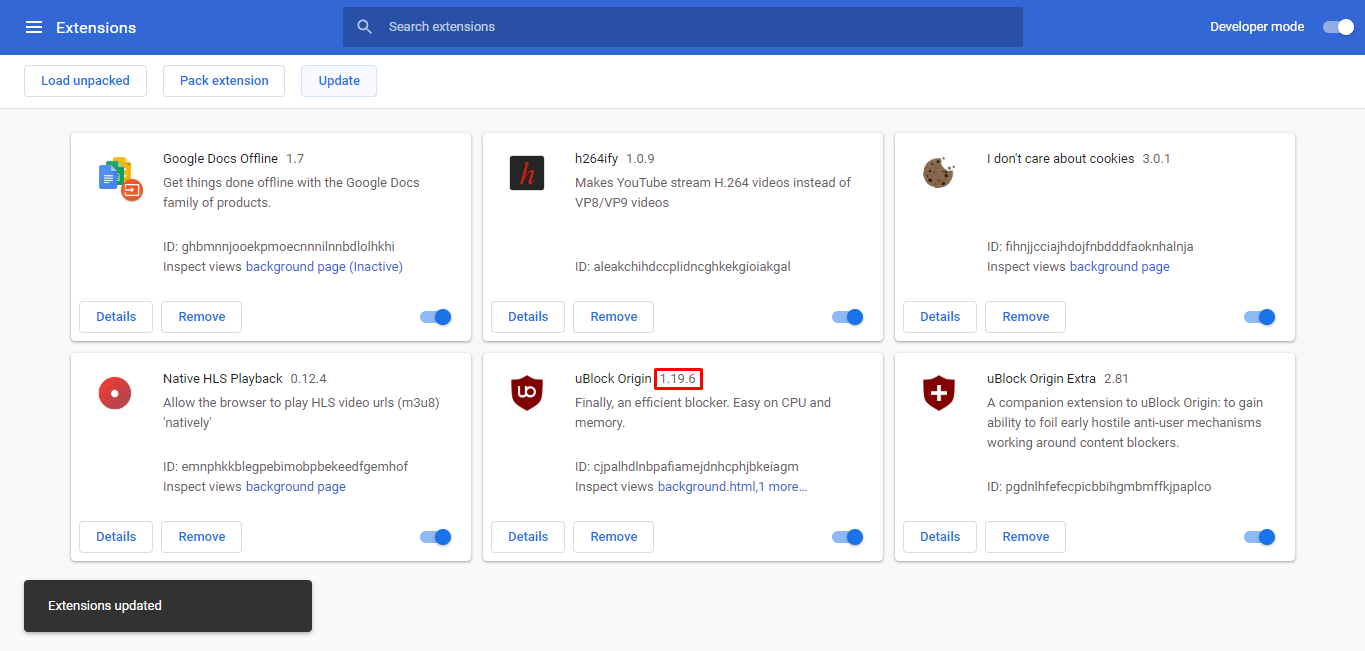Disable the h264ify extension
This screenshot has height=651, width=1365.
[848, 317]
